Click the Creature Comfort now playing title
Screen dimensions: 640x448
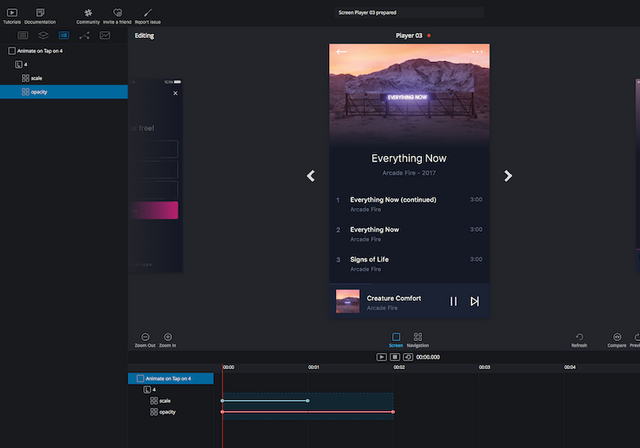click(x=394, y=298)
